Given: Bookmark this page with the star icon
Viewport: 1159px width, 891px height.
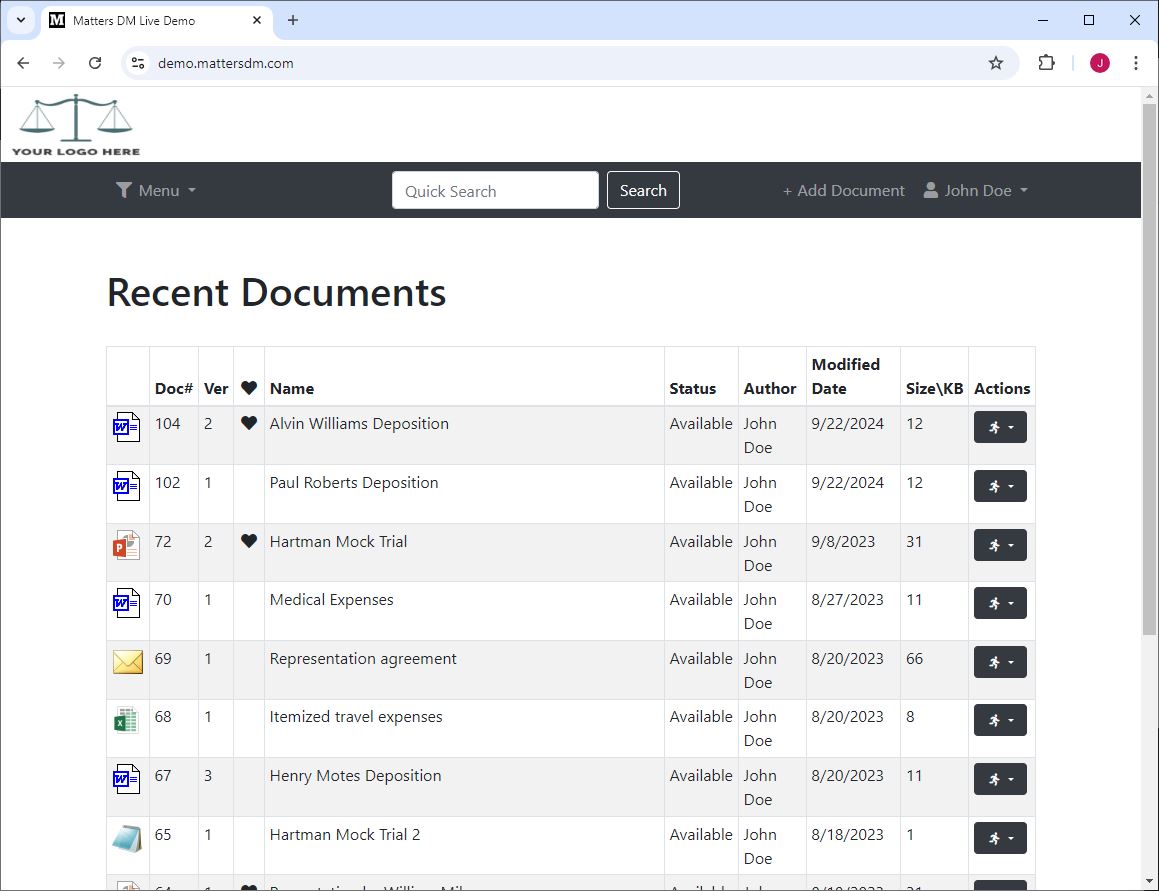Looking at the screenshot, I should (x=995, y=63).
